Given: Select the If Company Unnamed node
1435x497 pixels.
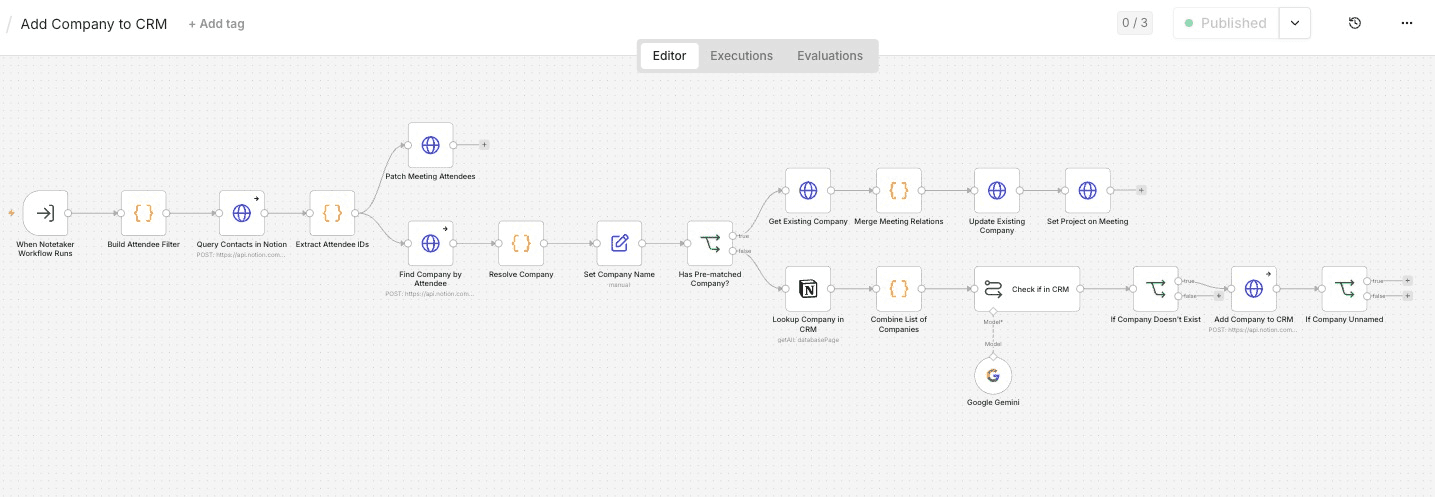Looking at the screenshot, I should pyautogui.click(x=1345, y=289).
